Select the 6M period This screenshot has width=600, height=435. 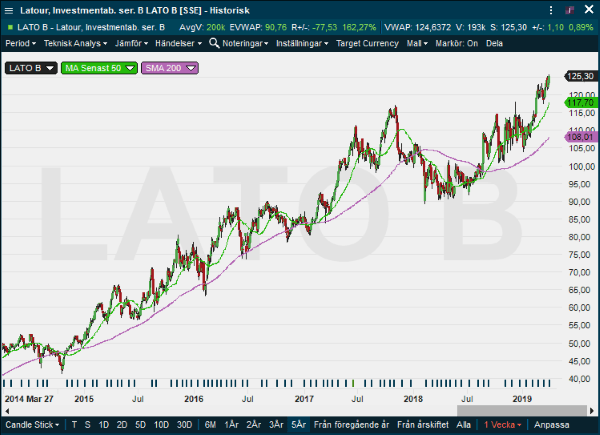tap(210, 425)
